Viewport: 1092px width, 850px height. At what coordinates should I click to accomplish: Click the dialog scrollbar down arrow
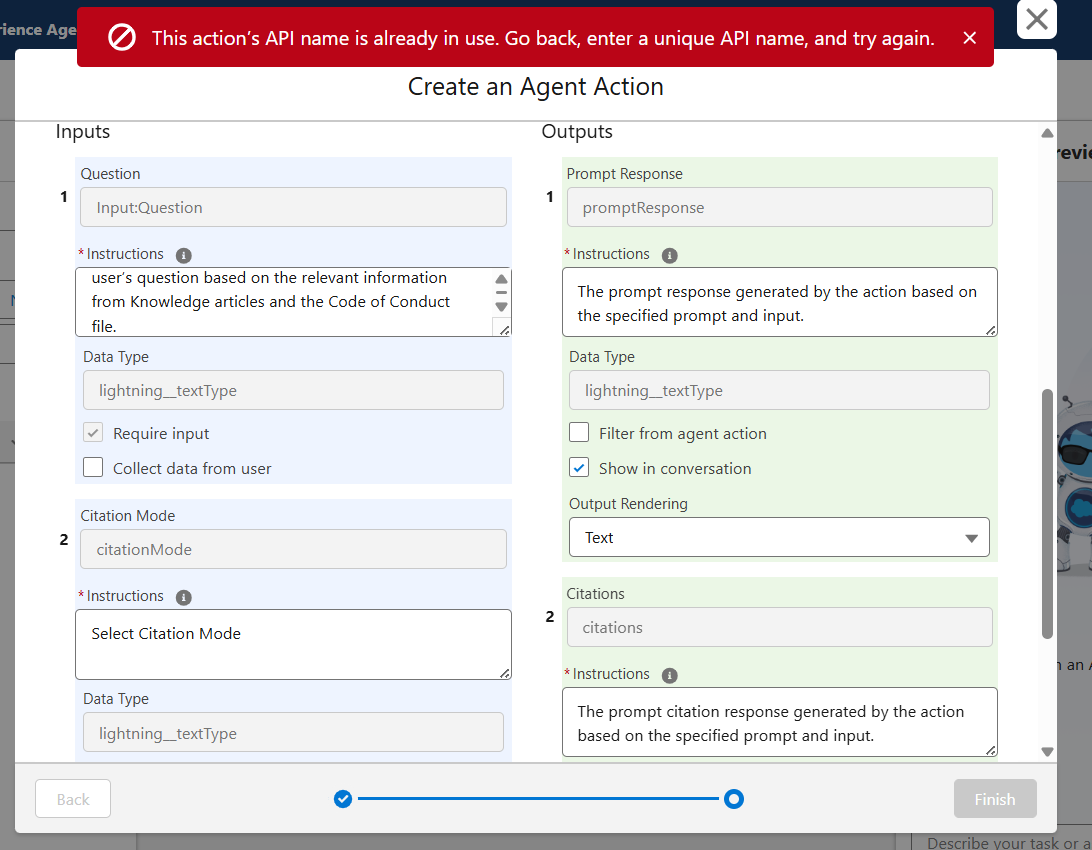click(x=1047, y=751)
